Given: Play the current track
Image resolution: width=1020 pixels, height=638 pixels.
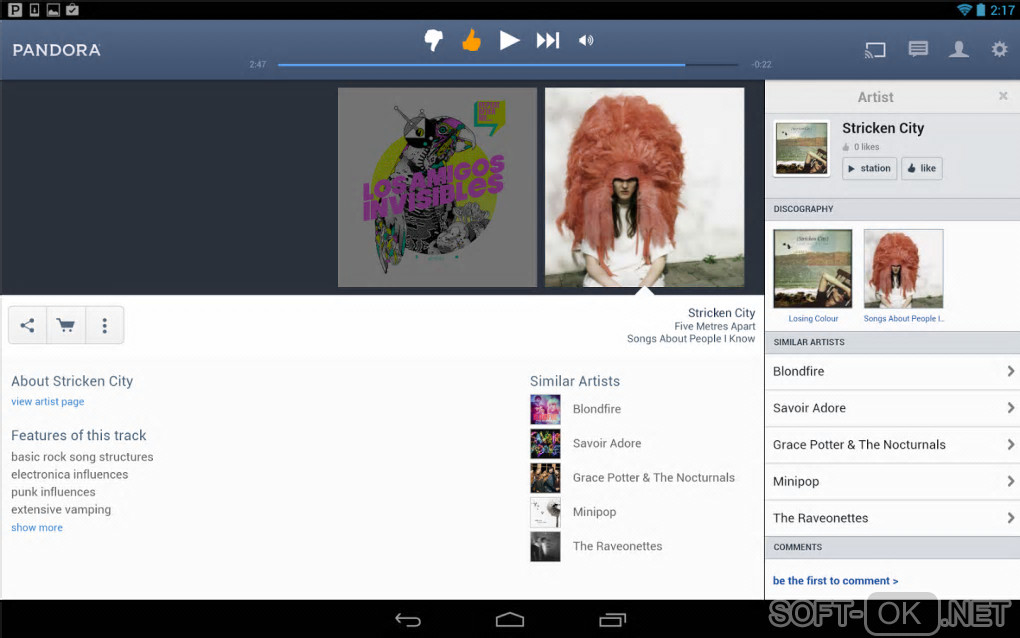Looking at the screenshot, I should coord(509,40).
